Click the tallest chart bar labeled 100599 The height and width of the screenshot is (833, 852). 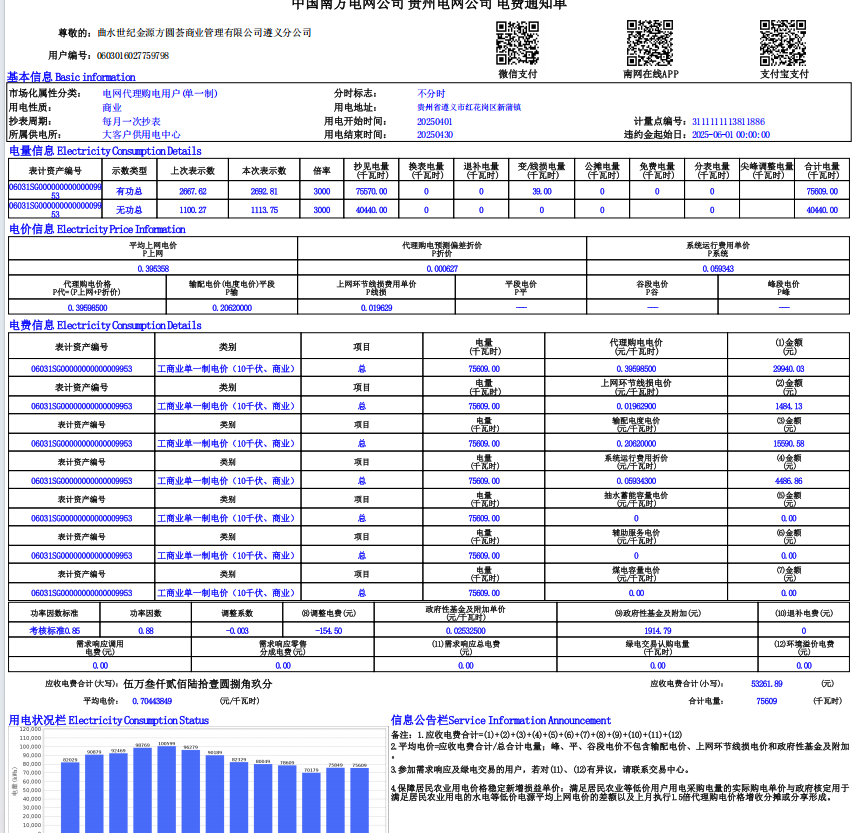[x=166, y=789]
